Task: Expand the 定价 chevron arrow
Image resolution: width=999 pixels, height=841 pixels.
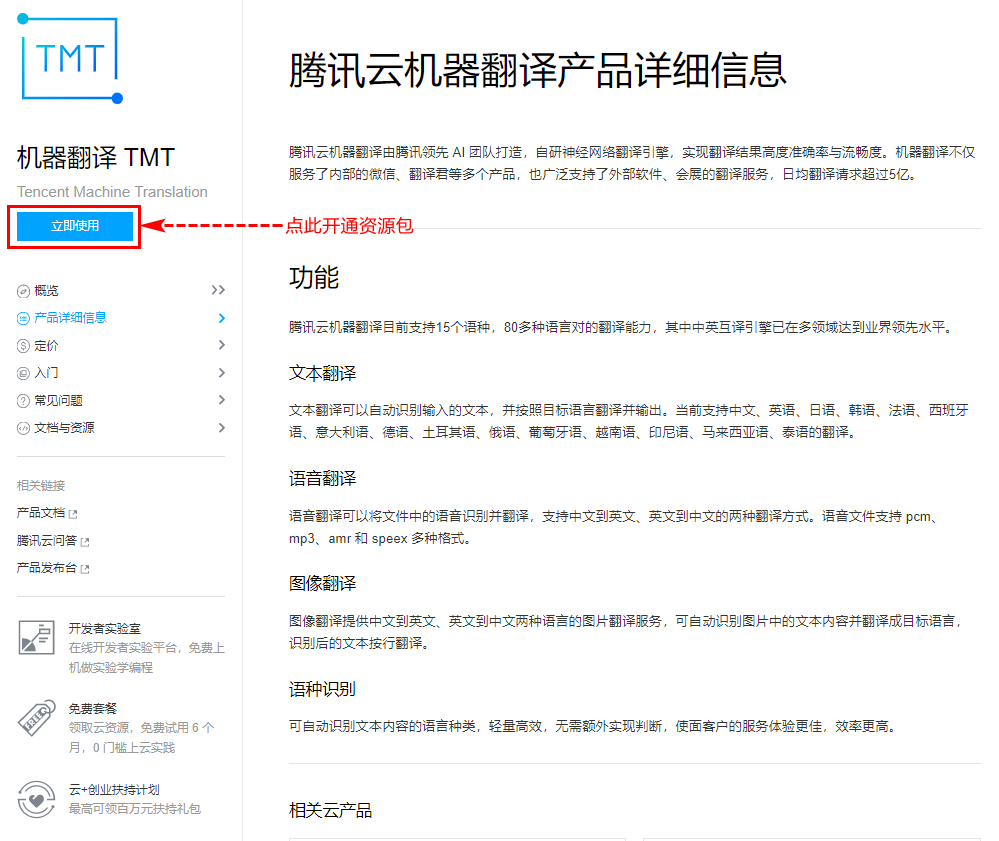Action: (x=221, y=345)
